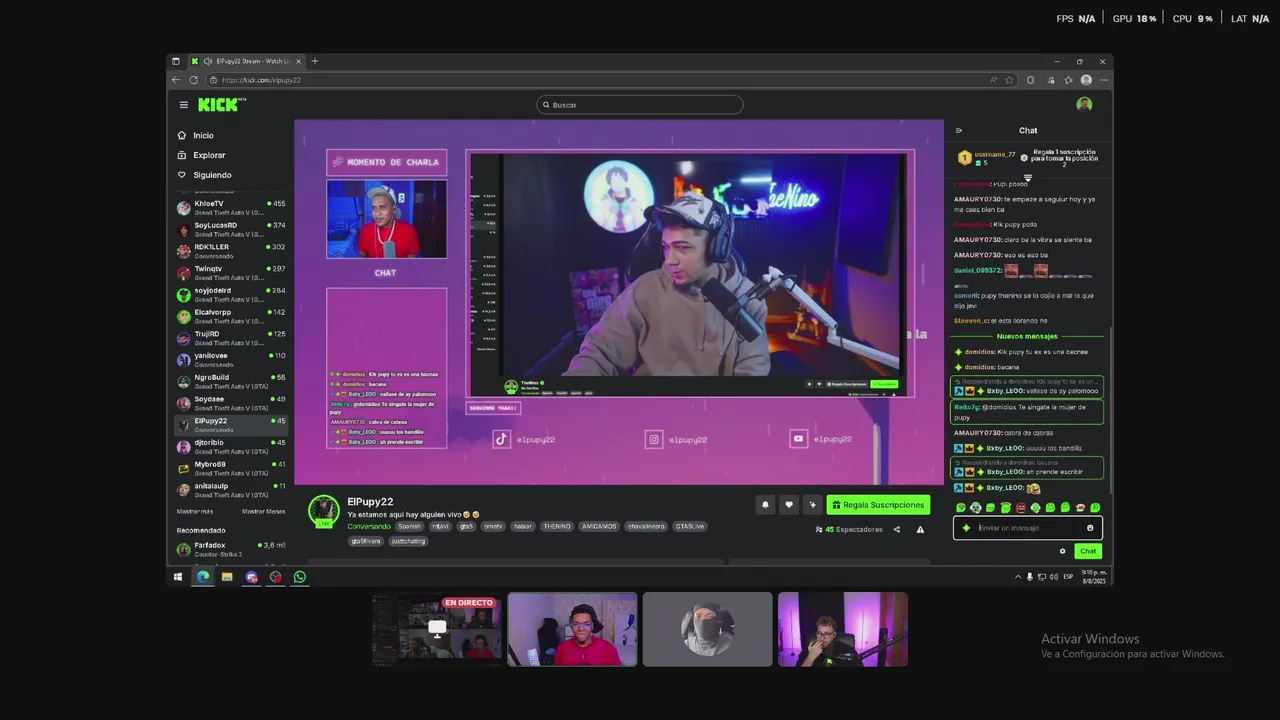Screen dimensions: 1280x720
Task: Click the Conversando category link
Action: pyautogui.click(x=369, y=526)
